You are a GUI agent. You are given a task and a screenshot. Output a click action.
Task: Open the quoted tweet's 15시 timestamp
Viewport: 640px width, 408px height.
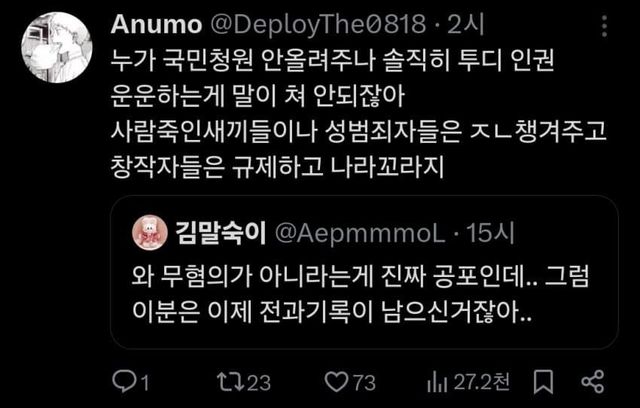(490, 233)
